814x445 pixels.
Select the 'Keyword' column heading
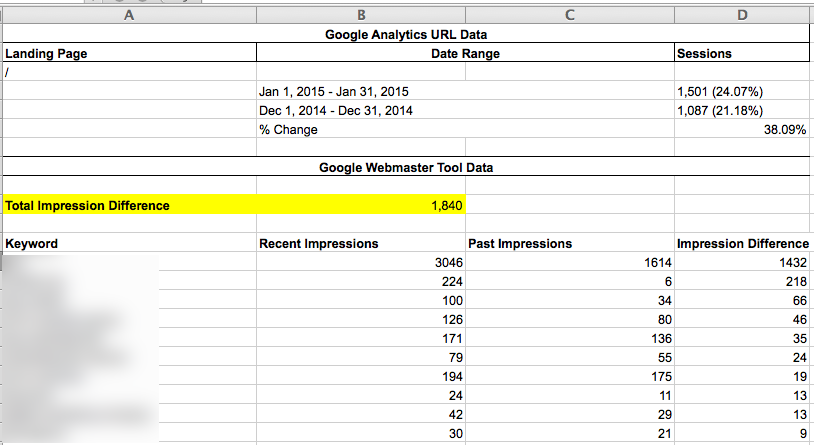129,243
